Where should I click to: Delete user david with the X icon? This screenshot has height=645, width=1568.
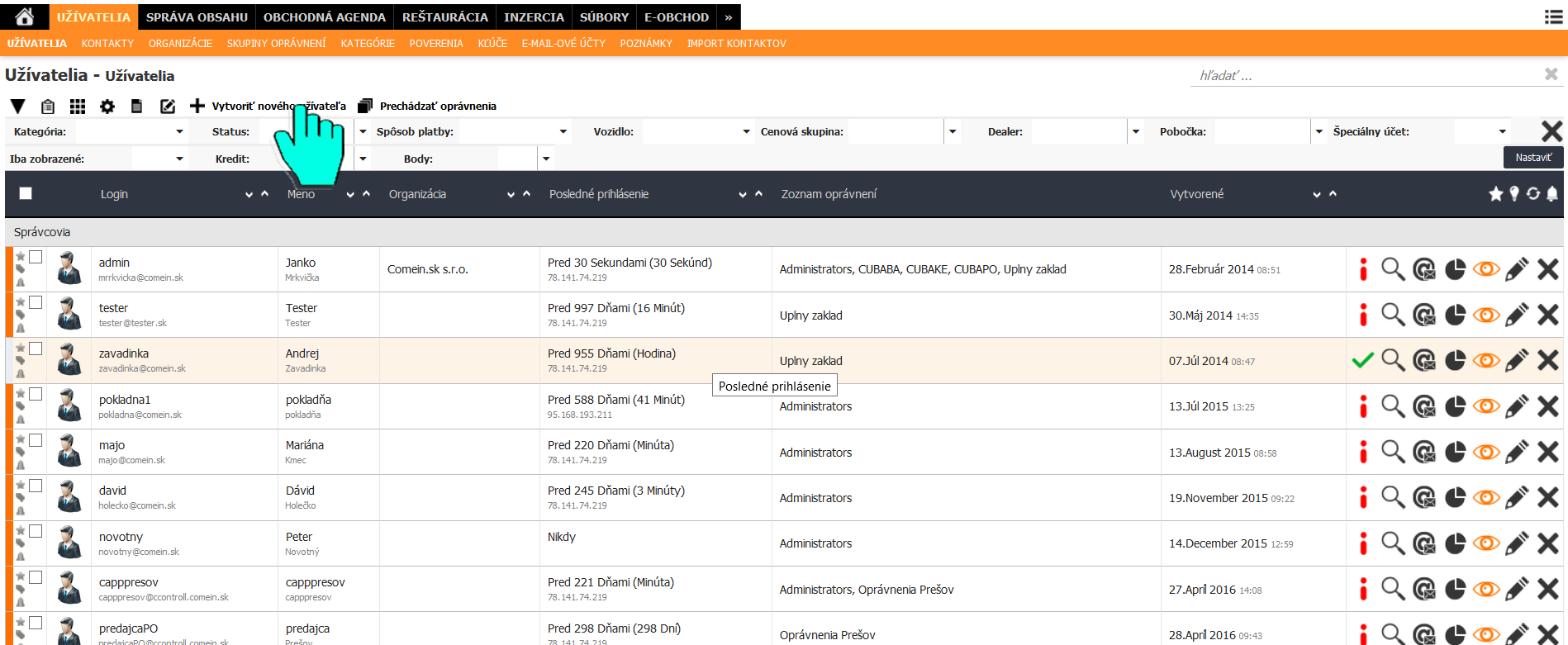click(x=1547, y=498)
